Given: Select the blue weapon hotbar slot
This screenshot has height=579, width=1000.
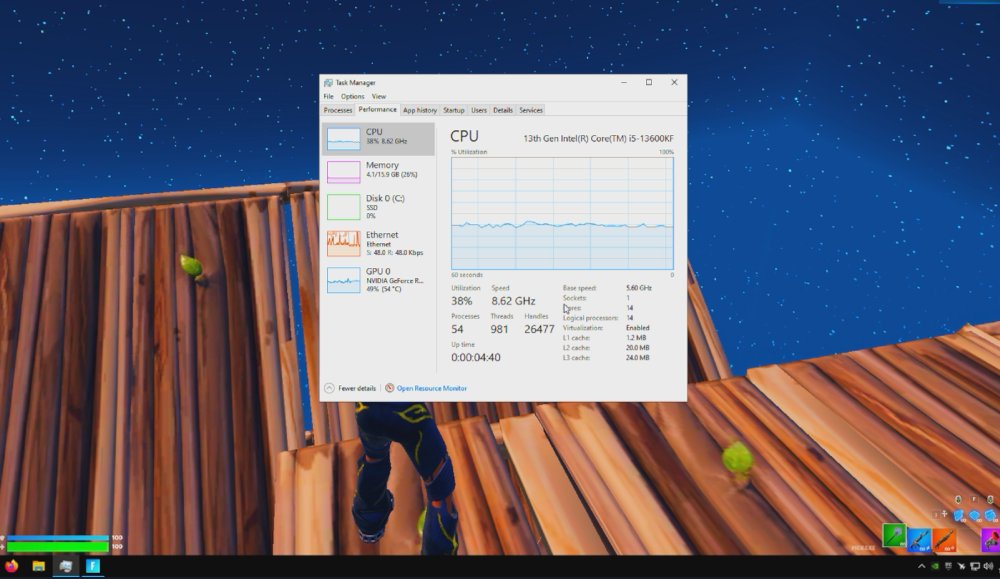Looking at the screenshot, I should 919,539.
